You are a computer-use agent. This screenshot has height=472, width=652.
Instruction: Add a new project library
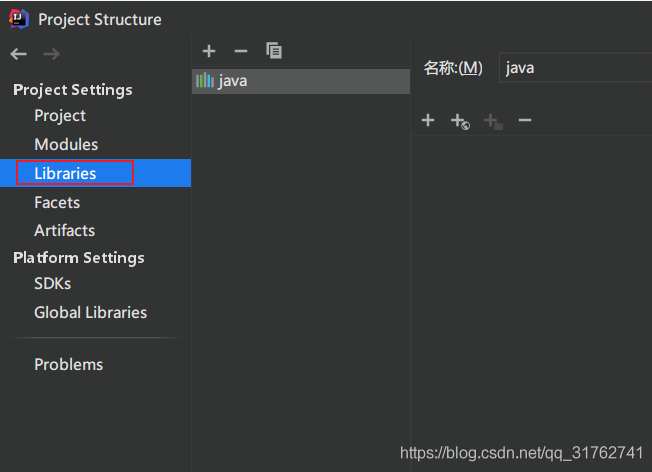[209, 51]
